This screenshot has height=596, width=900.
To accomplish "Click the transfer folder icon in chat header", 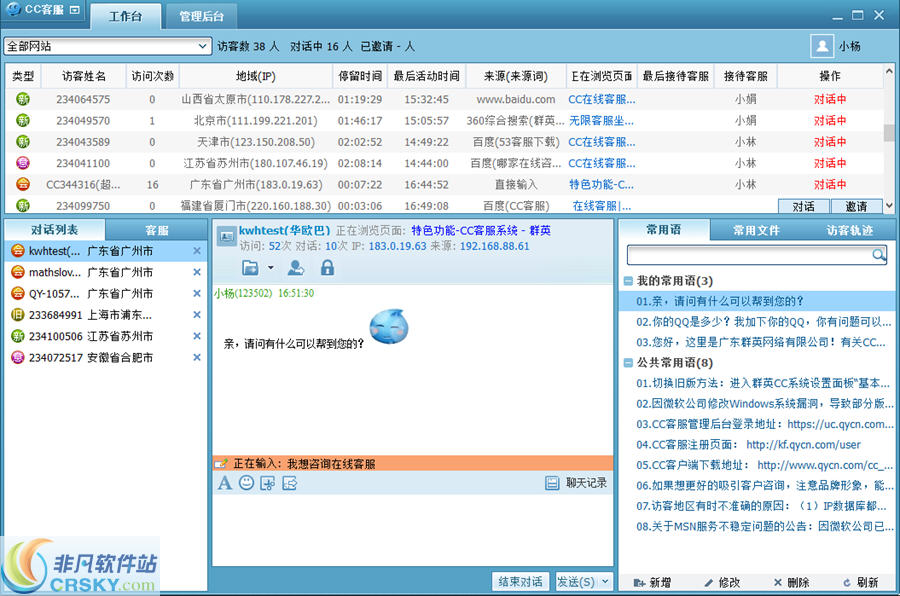I will (x=250, y=268).
